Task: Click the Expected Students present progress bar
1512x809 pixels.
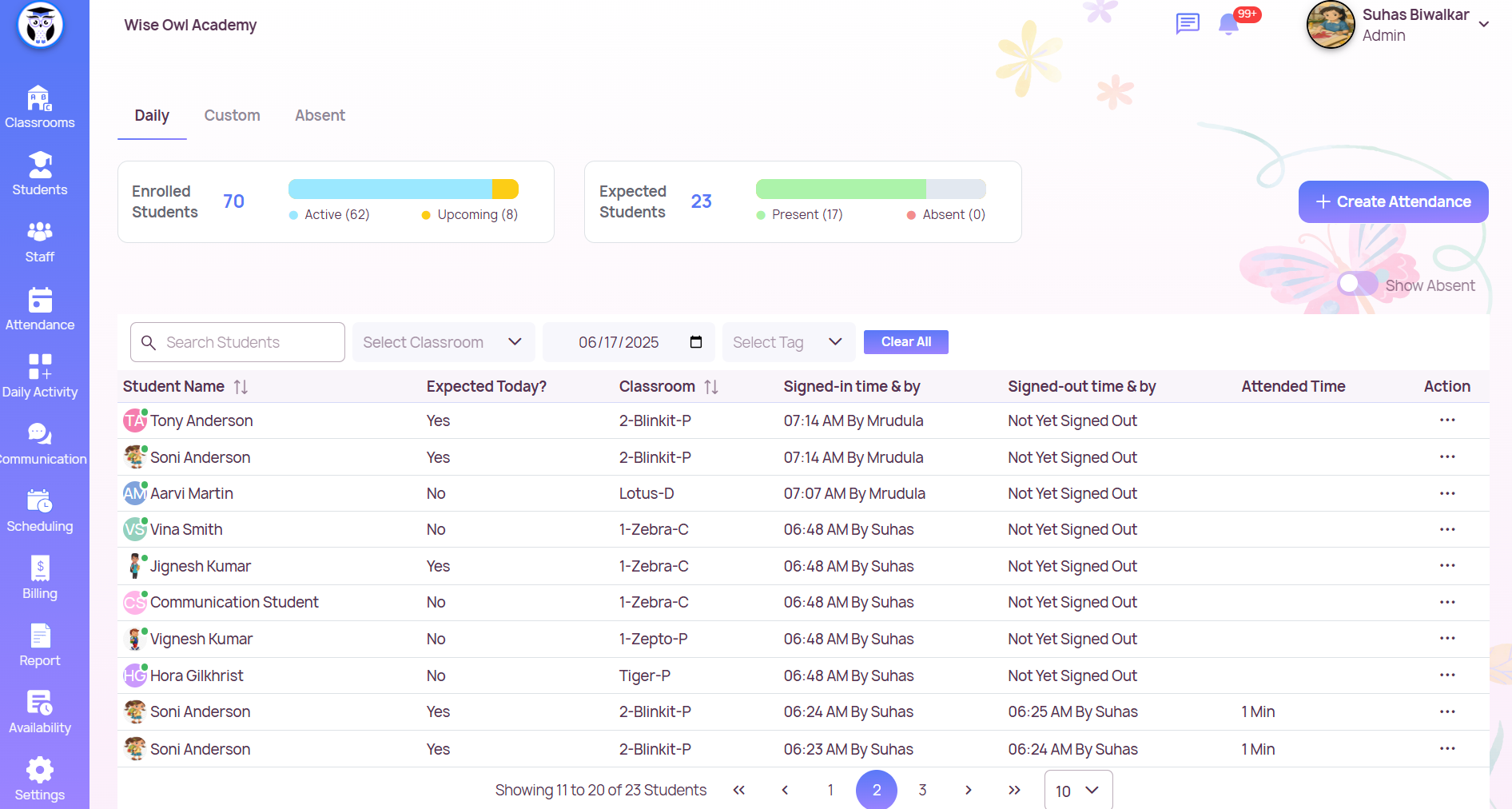Action: (x=841, y=189)
